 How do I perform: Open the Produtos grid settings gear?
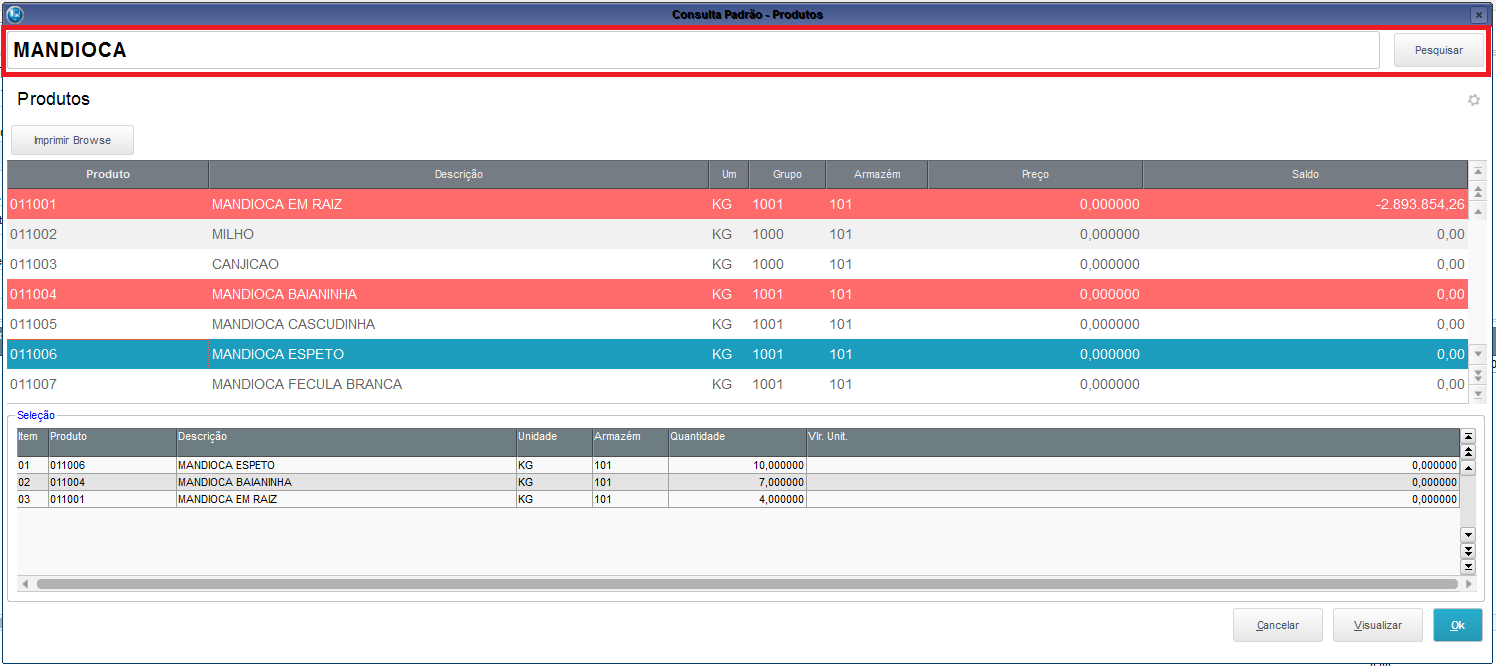[x=1473, y=100]
